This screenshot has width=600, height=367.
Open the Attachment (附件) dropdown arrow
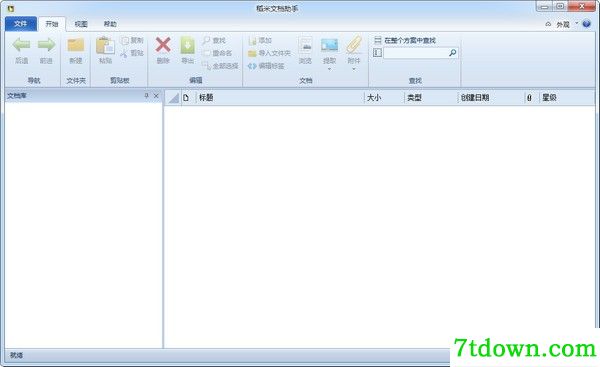[x=354, y=69]
